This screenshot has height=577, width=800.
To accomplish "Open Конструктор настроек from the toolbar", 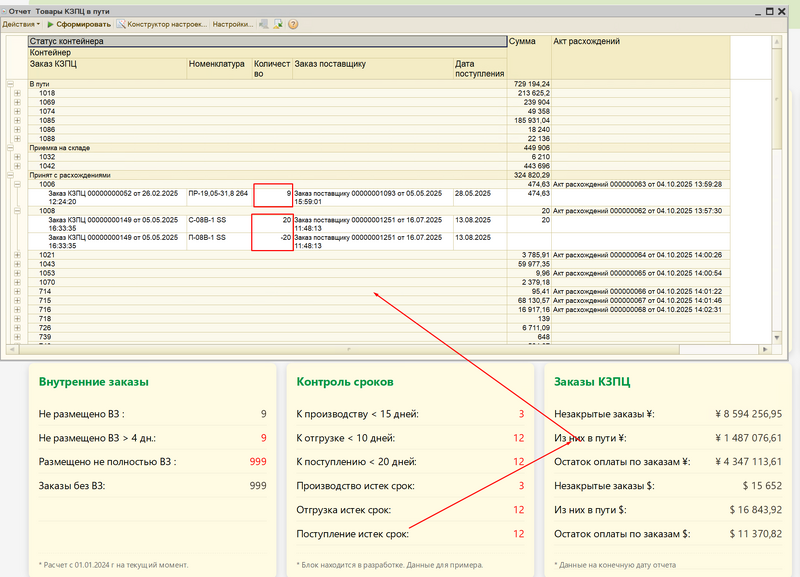I will tap(162, 24).
